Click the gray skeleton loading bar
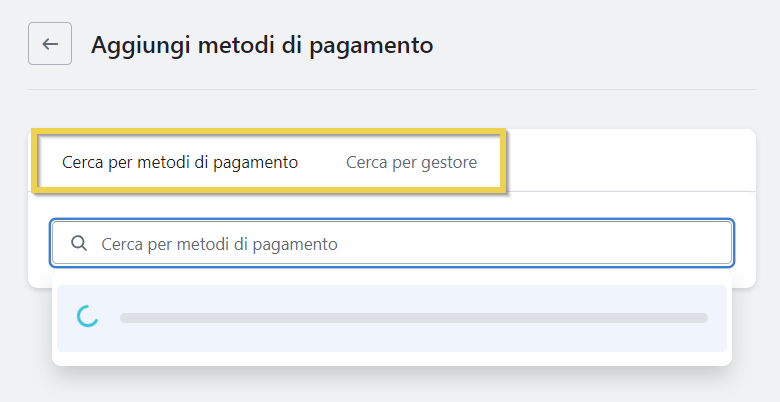The image size is (780, 402). pyautogui.click(x=413, y=318)
